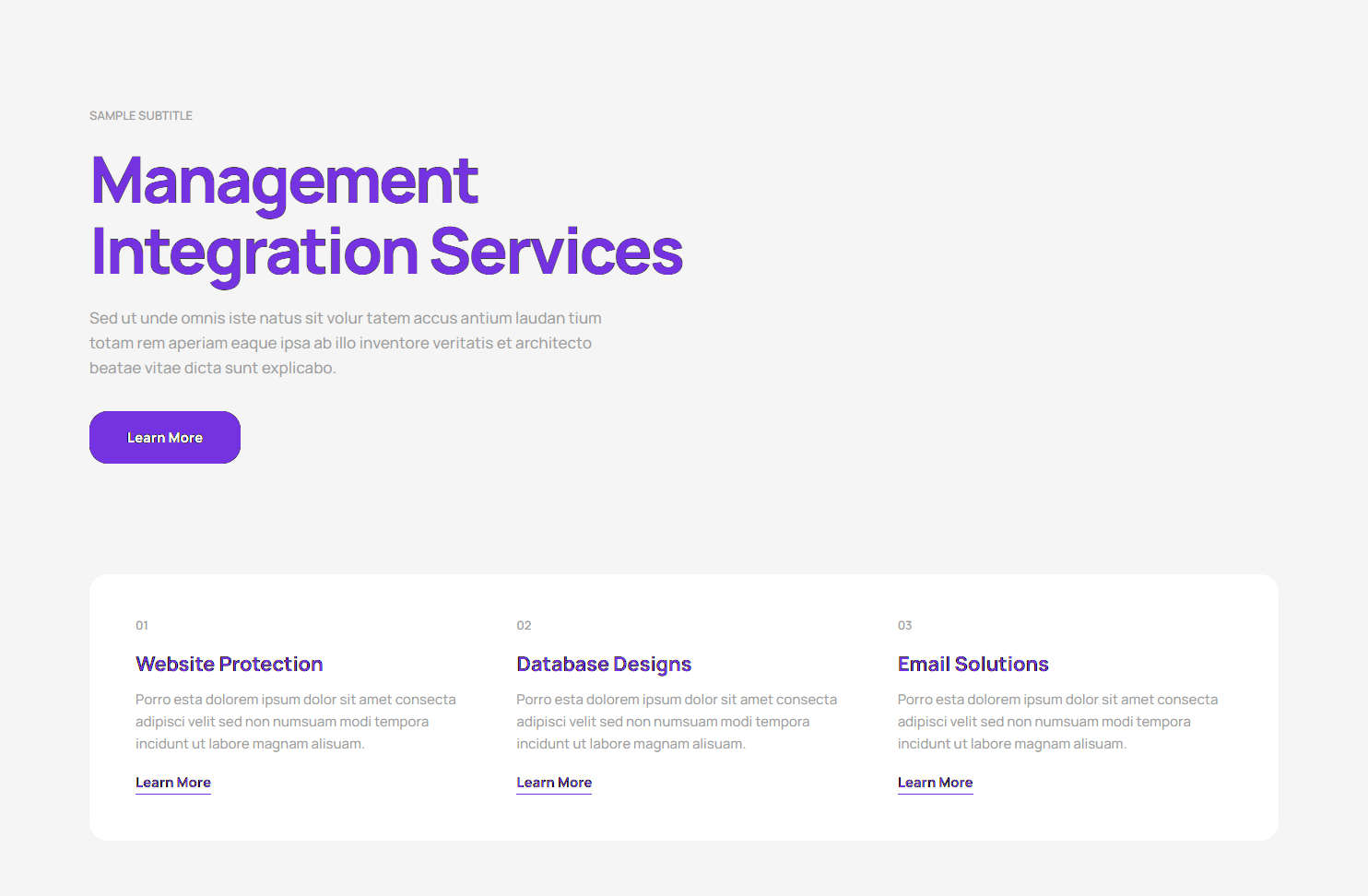This screenshot has width=1368, height=896.
Task: Click the Database Designs heading
Action: pyautogui.click(x=604, y=665)
